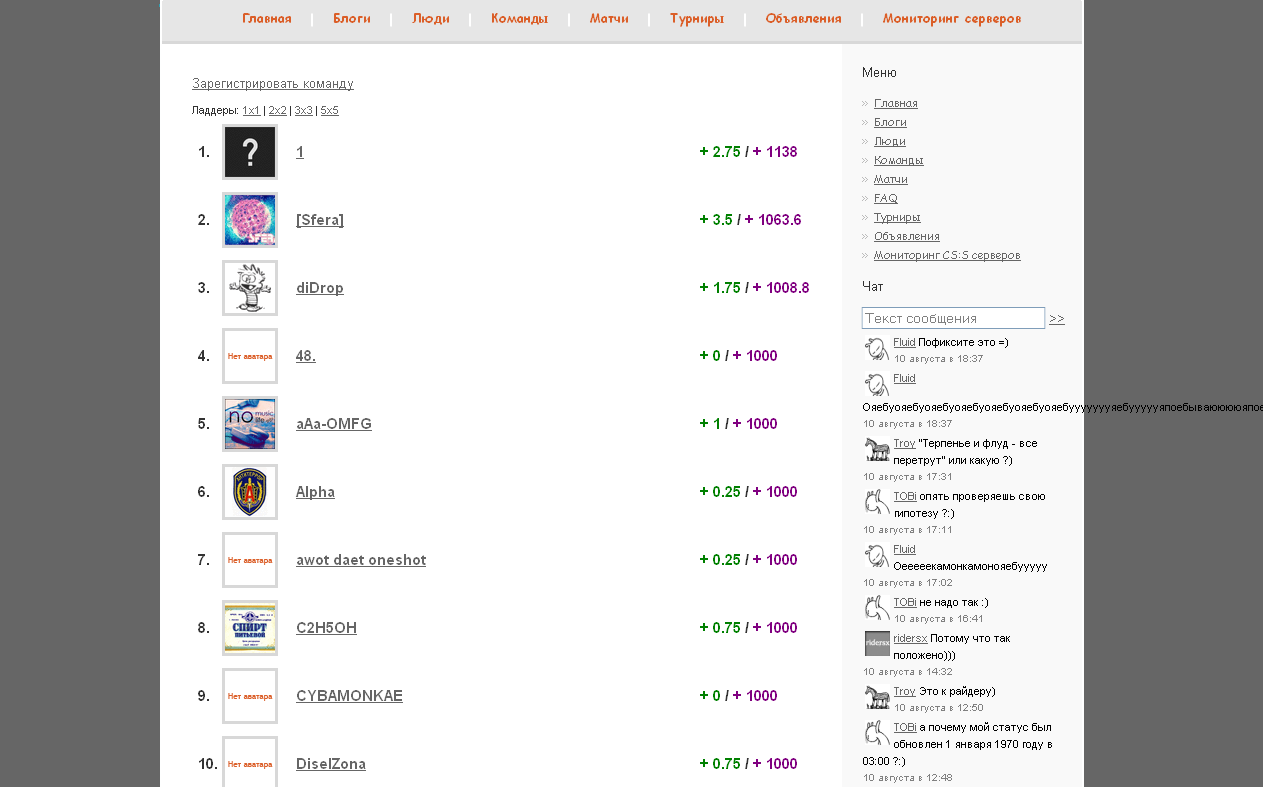Open the awot daet oneshot team page
Image resolution: width=1263 pixels, height=787 pixels.
[361, 560]
